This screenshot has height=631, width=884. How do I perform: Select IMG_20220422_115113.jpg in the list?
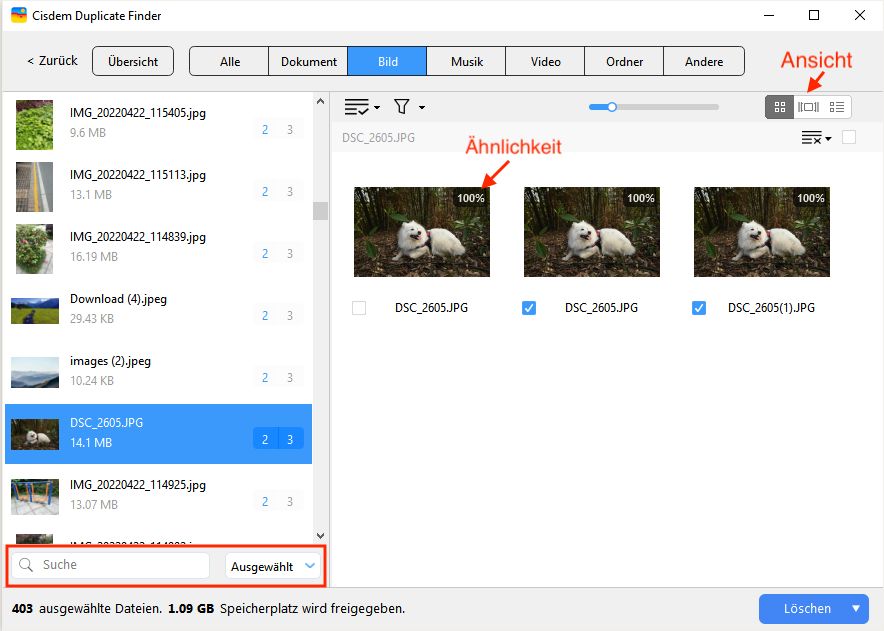[x=158, y=186]
